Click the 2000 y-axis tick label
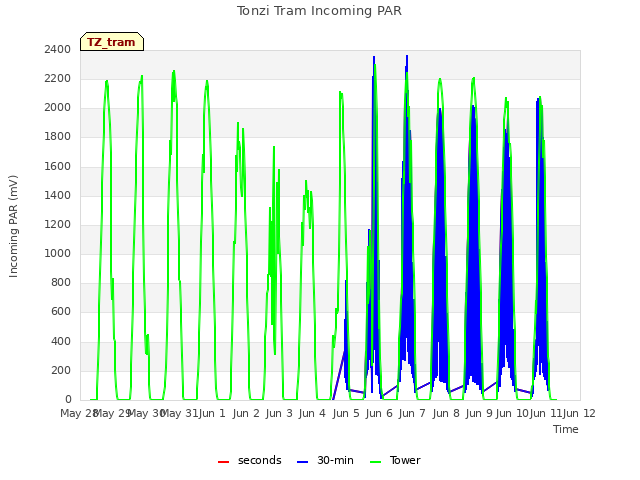 (58, 108)
